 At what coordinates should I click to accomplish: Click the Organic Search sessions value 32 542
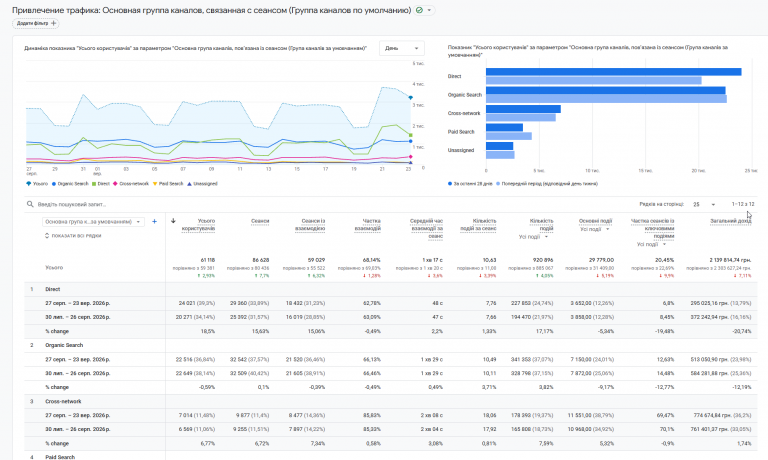coord(239,359)
